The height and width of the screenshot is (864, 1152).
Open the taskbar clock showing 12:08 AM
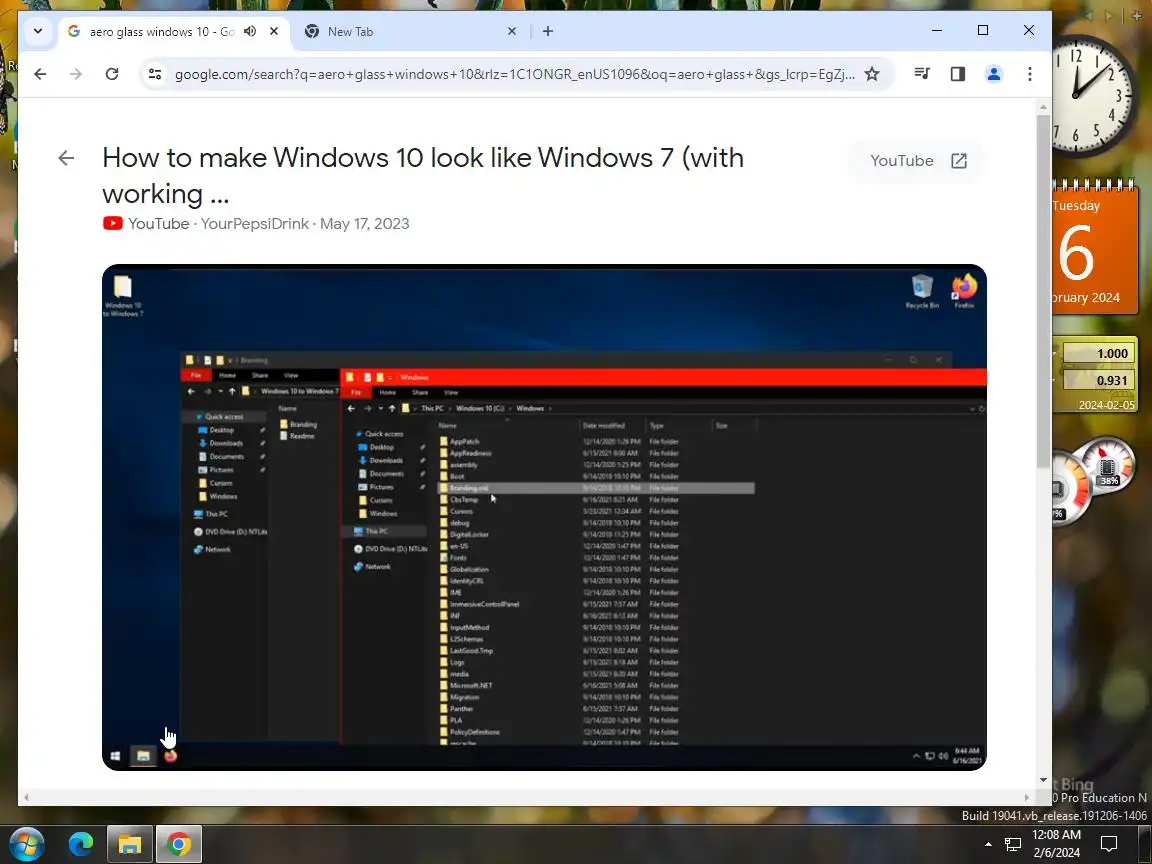(1056, 843)
